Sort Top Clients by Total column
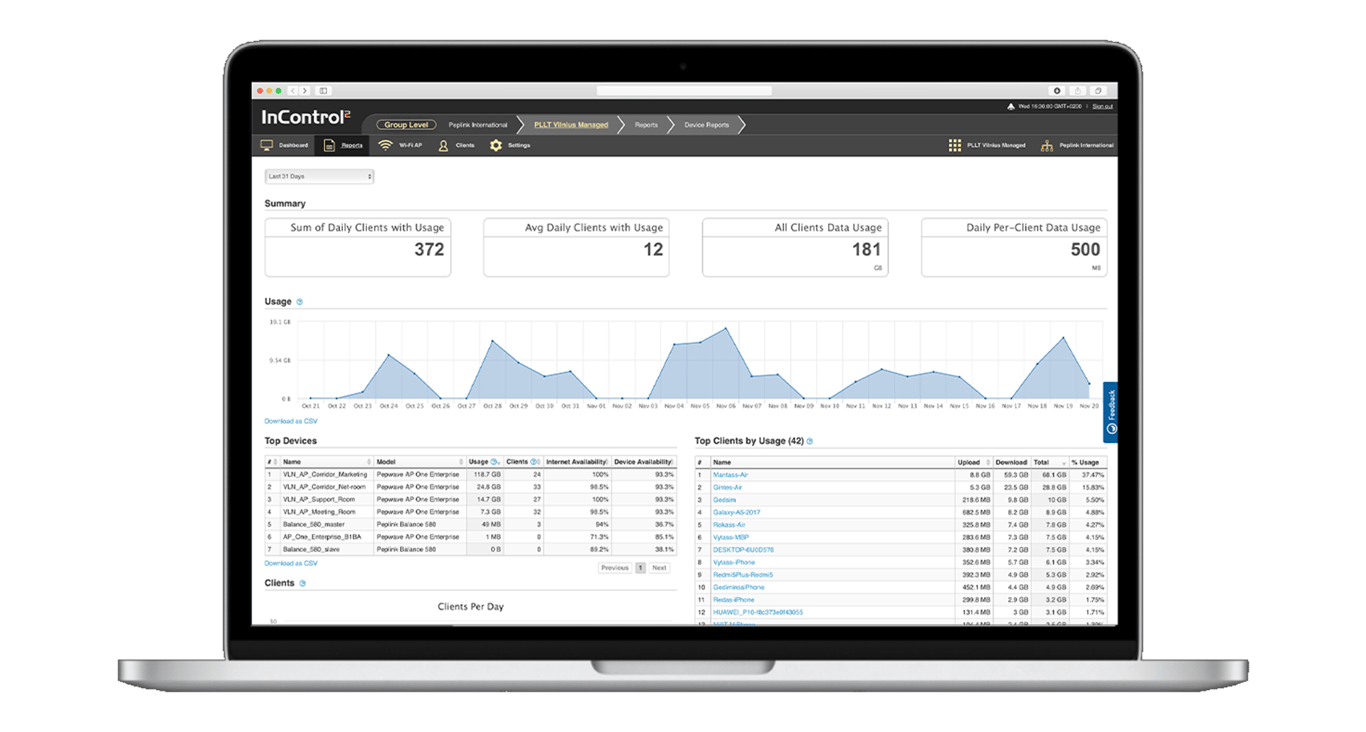 coord(1048,462)
